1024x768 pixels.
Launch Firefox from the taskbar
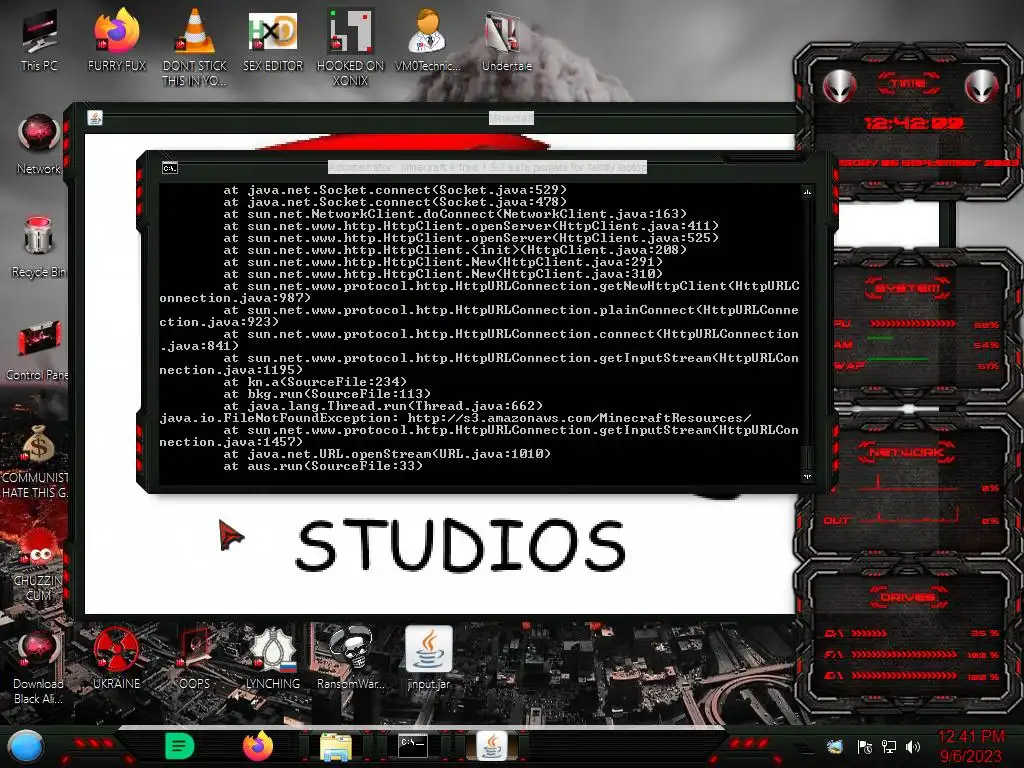click(x=258, y=746)
